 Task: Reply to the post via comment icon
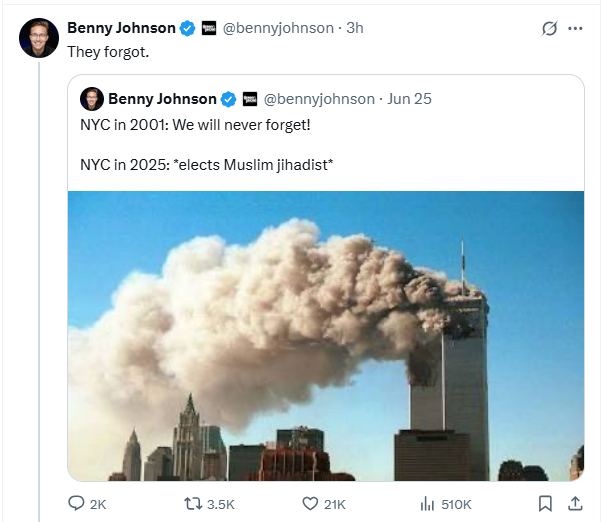[77, 504]
